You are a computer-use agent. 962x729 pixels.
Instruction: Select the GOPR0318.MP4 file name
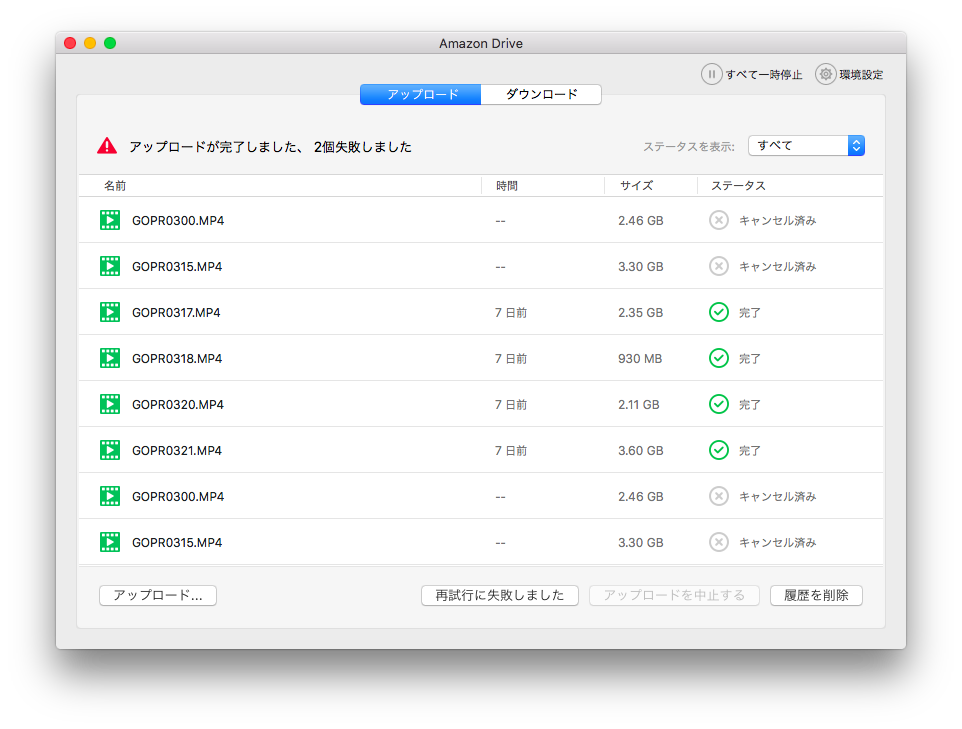click(177, 358)
